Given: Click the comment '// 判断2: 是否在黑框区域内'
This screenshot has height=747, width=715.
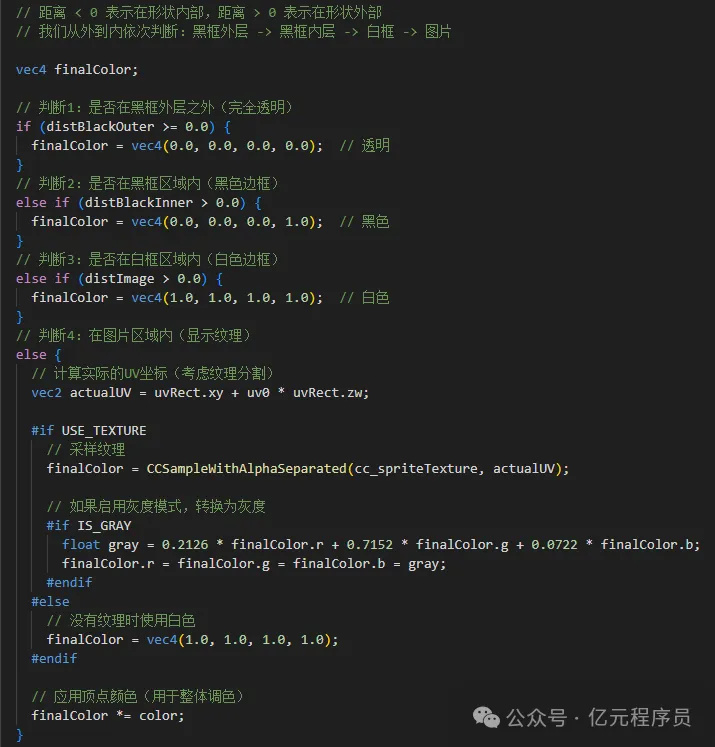Looking at the screenshot, I should (x=147, y=183).
